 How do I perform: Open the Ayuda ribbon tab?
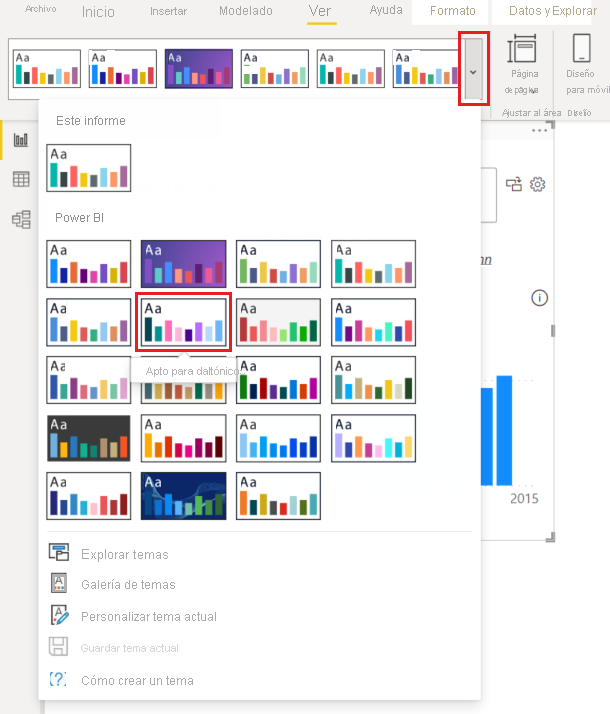pos(386,10)
